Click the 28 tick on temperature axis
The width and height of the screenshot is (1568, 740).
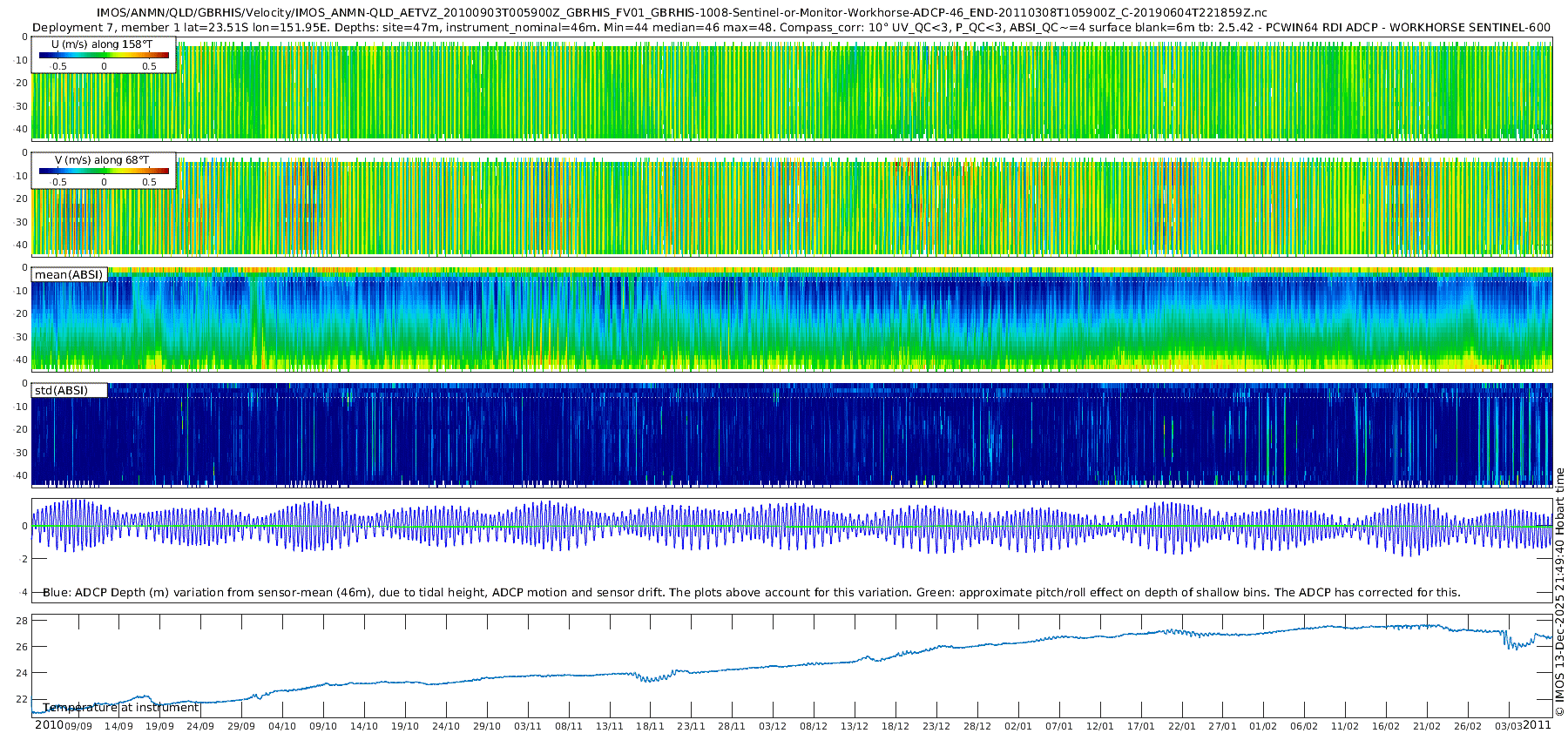(22, 621)
